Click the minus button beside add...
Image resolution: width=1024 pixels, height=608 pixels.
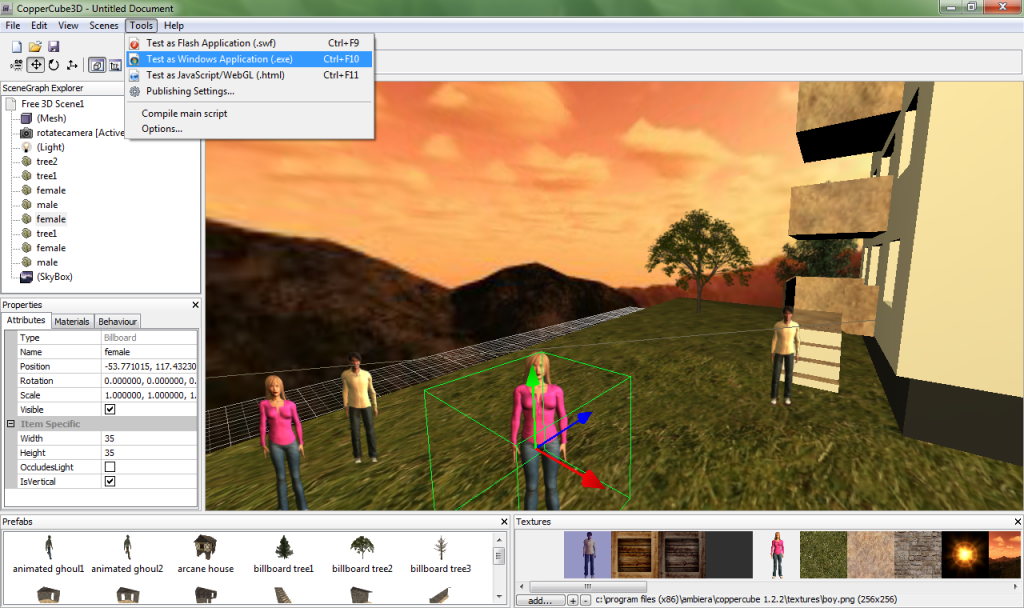click(585, 600)
